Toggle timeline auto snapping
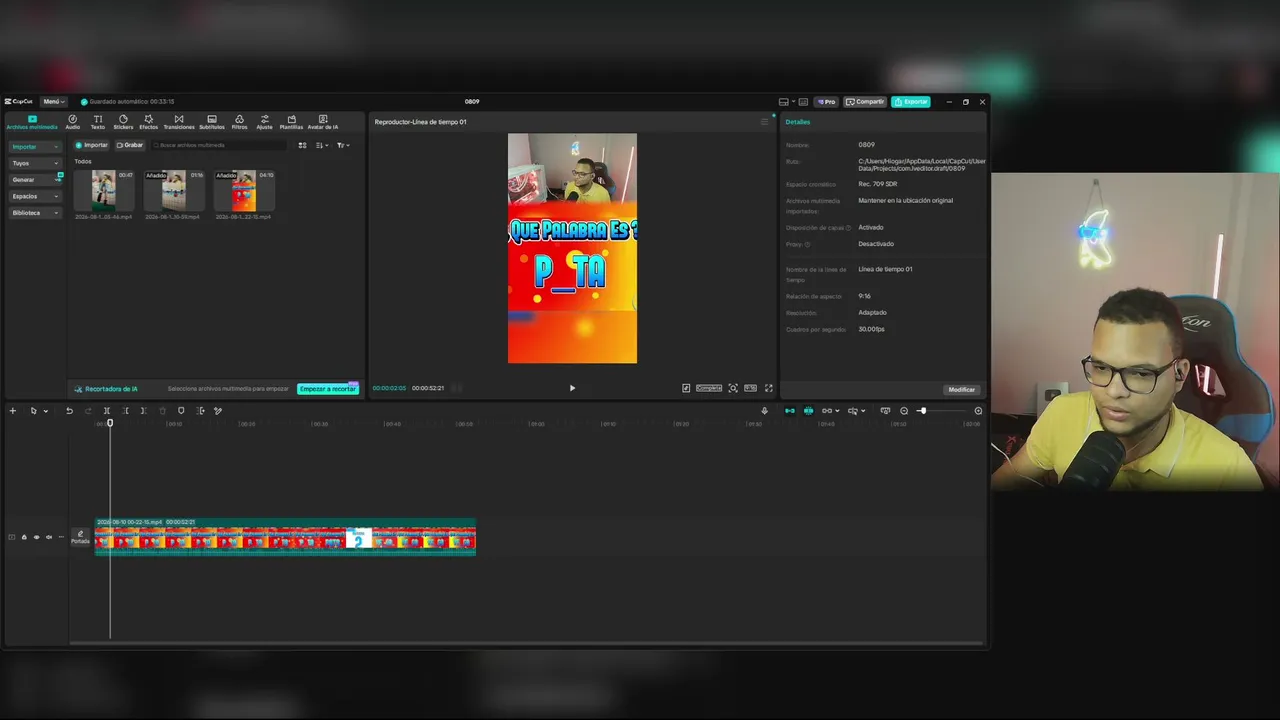This screenshot has width=1280, height=720. point(808,411)
